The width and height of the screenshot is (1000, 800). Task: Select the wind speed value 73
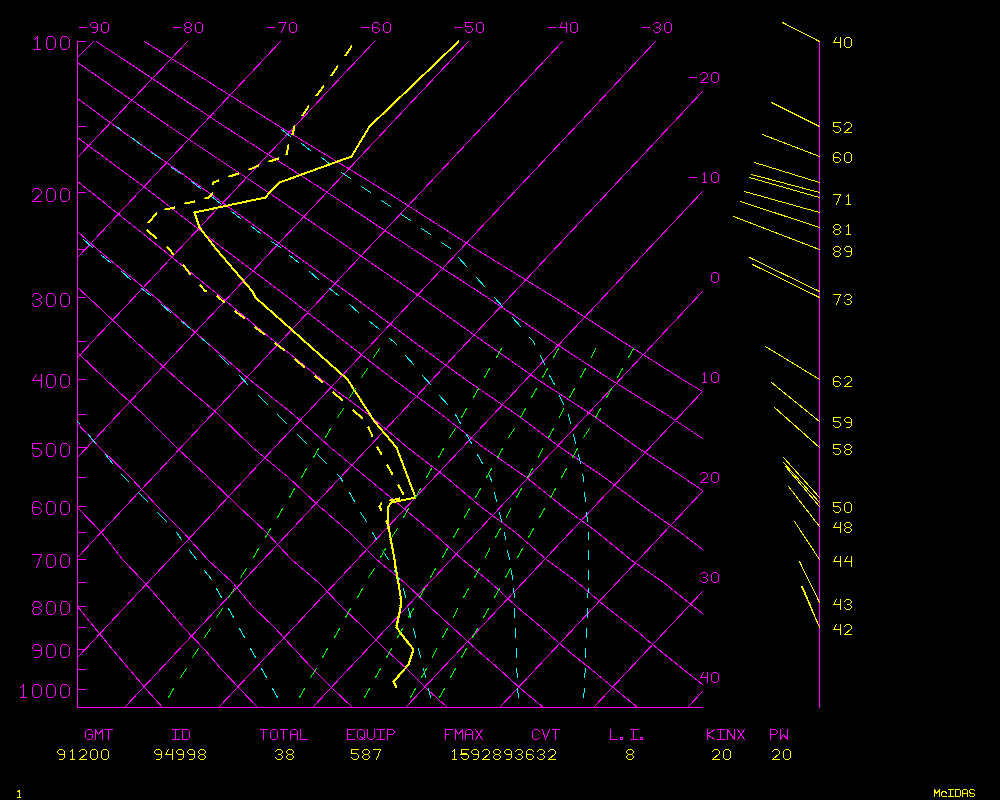842,300
